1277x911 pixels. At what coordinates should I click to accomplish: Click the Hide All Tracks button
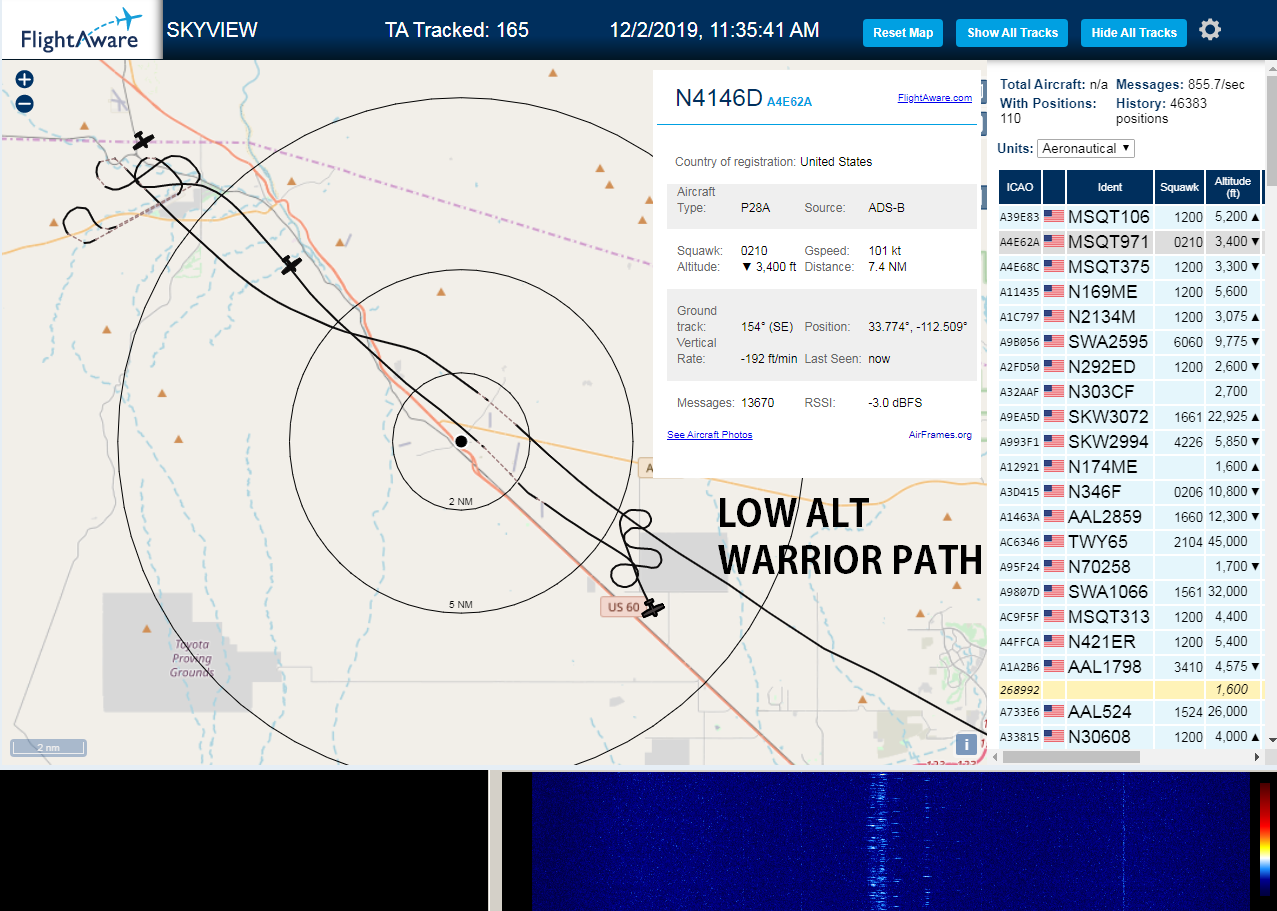pos(1134,33)
